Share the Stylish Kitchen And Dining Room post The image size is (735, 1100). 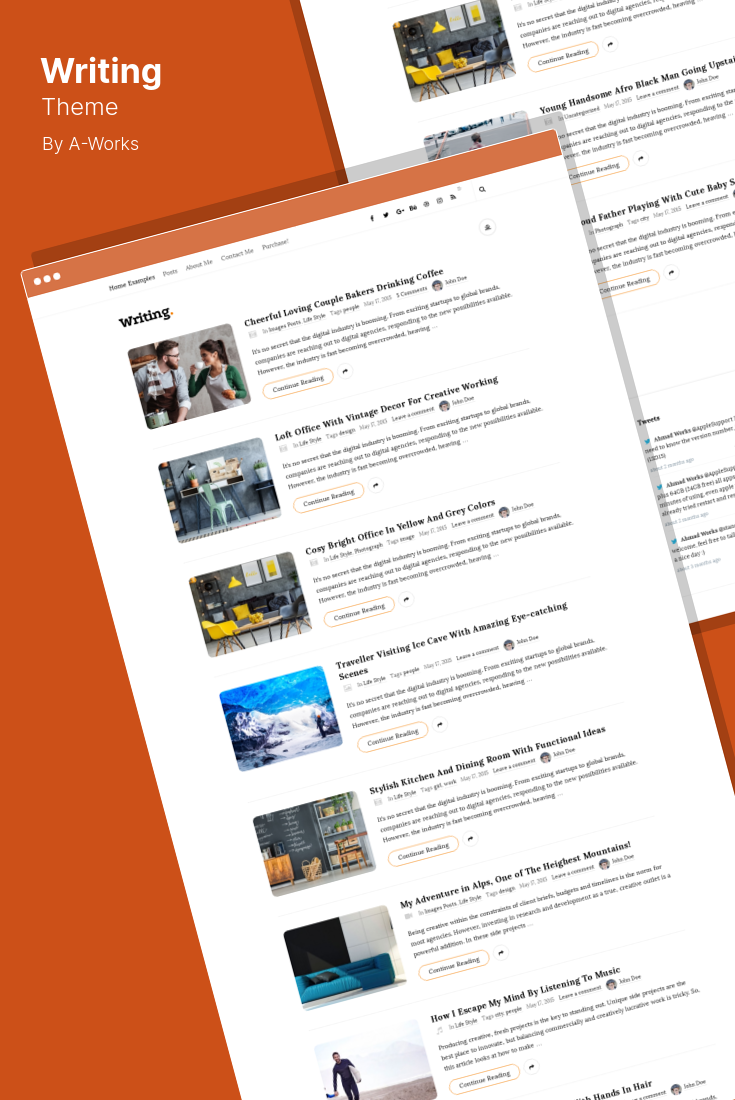[471, 838]
